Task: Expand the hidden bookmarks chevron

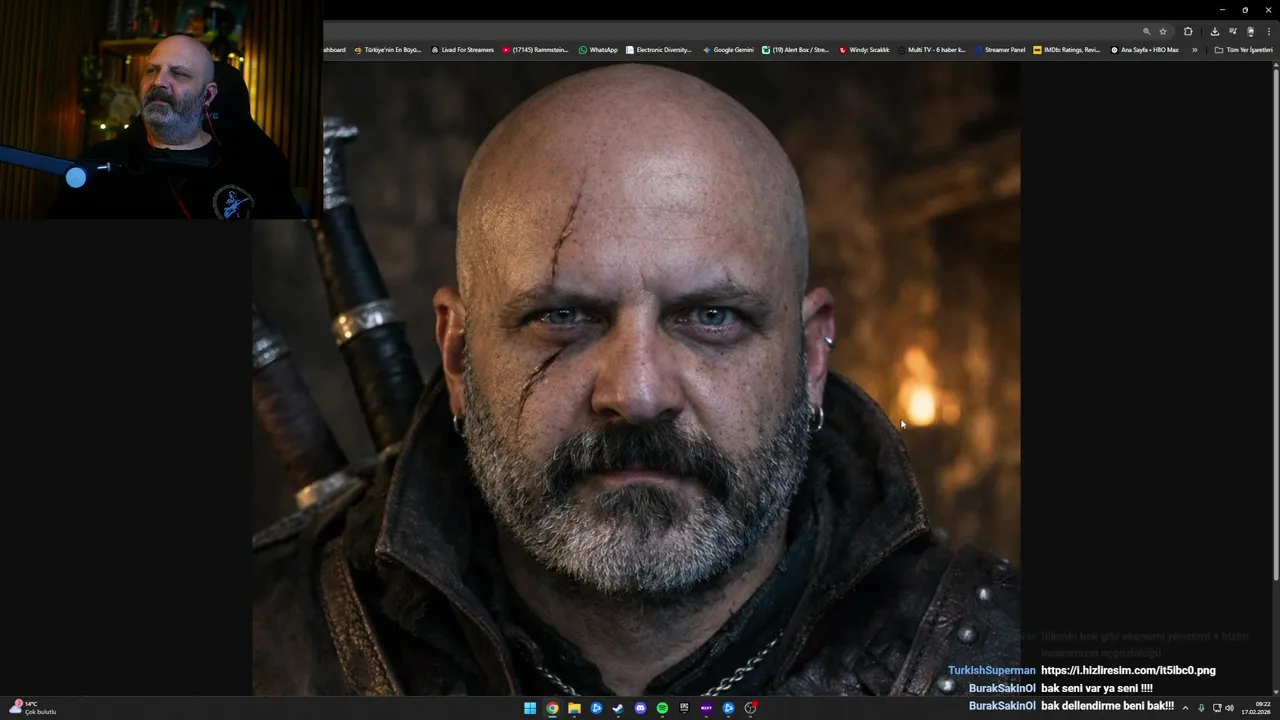Action: coord(1194,49)
